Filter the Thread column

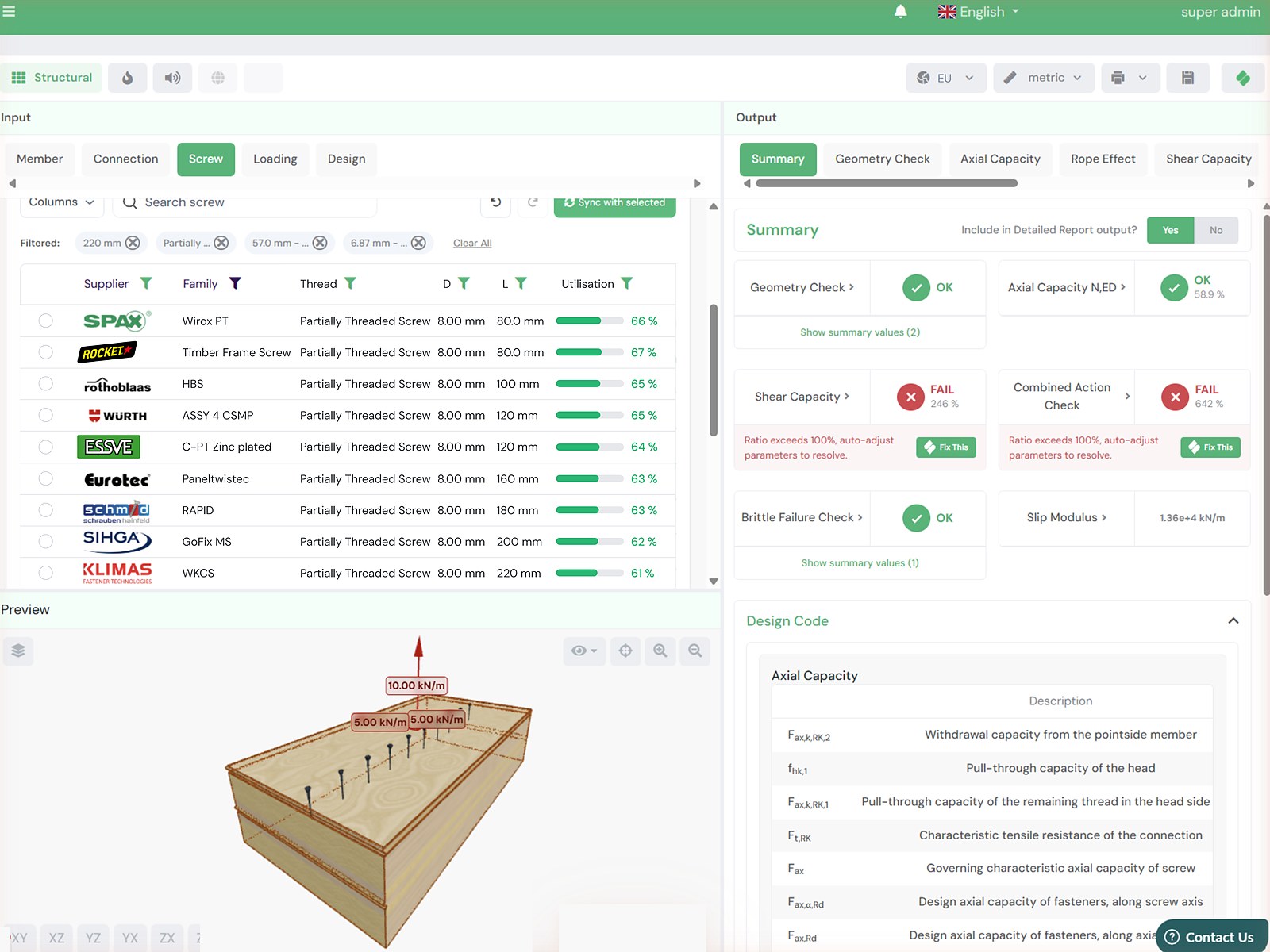click(350, 283)
